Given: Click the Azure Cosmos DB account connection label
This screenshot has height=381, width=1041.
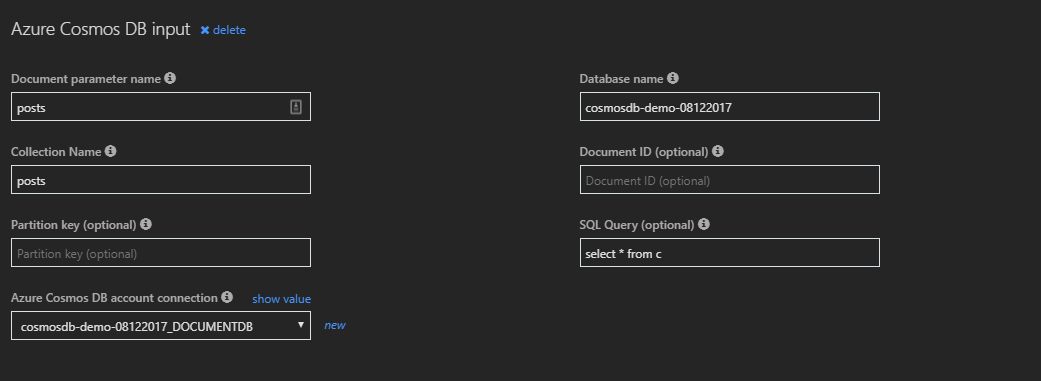Looking at the screenshot, I should (114, 298).
